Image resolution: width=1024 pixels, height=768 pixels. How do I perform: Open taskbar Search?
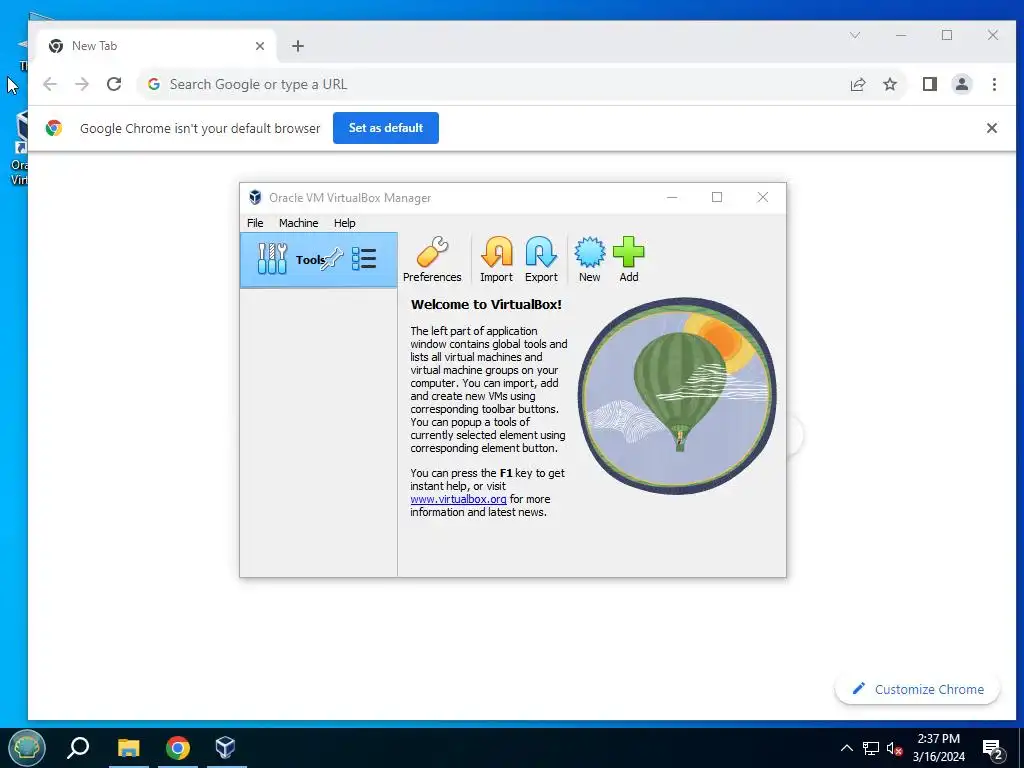(x=78, y=747)
